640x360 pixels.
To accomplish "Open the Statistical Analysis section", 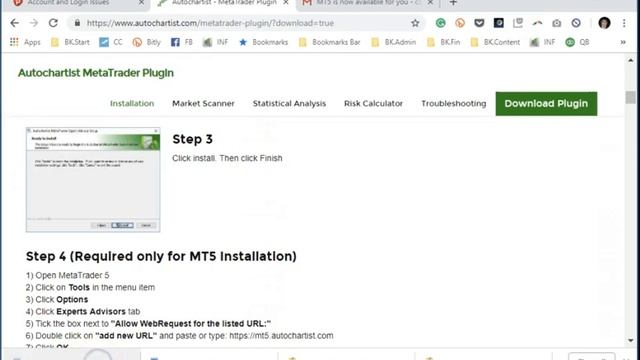I will pos(289,104).
